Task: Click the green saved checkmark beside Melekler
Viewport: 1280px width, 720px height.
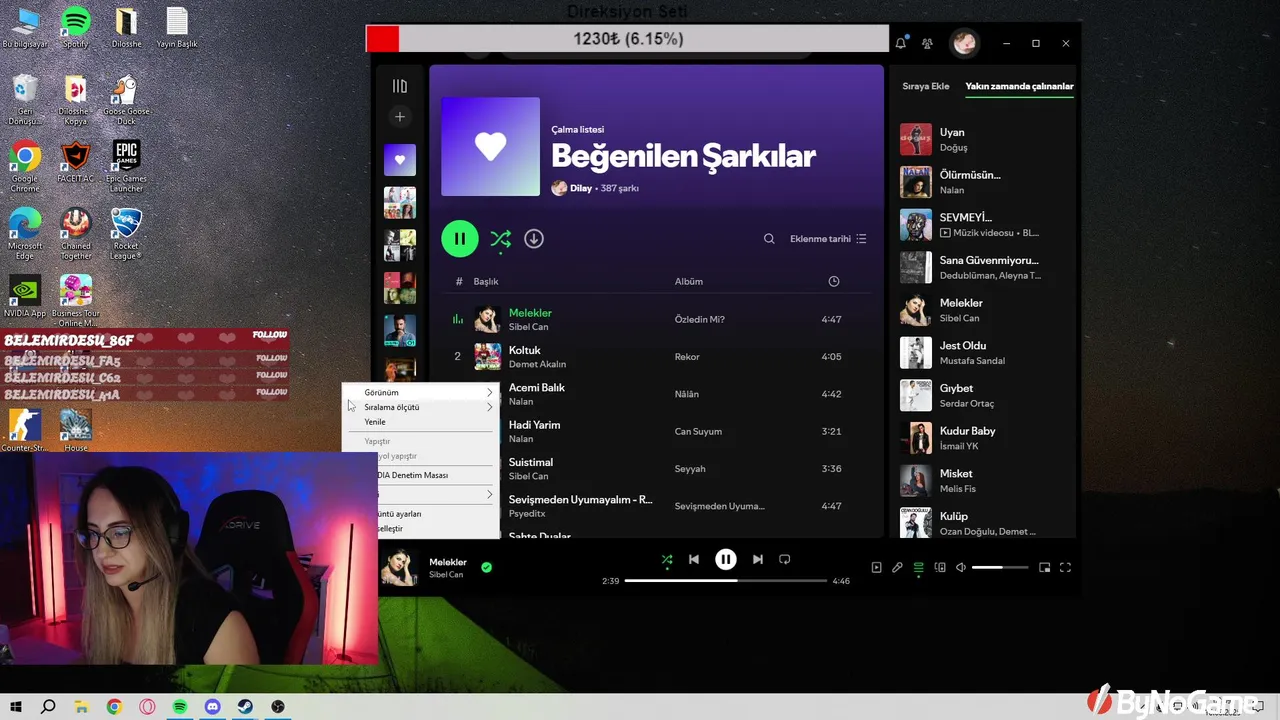Action: click(x=486, y=567)
